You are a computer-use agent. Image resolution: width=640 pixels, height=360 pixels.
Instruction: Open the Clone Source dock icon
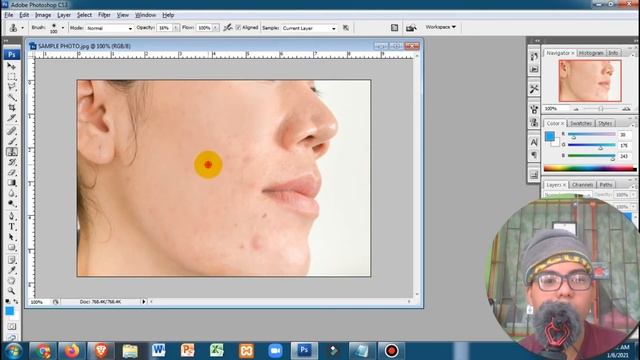pos(534,122)
